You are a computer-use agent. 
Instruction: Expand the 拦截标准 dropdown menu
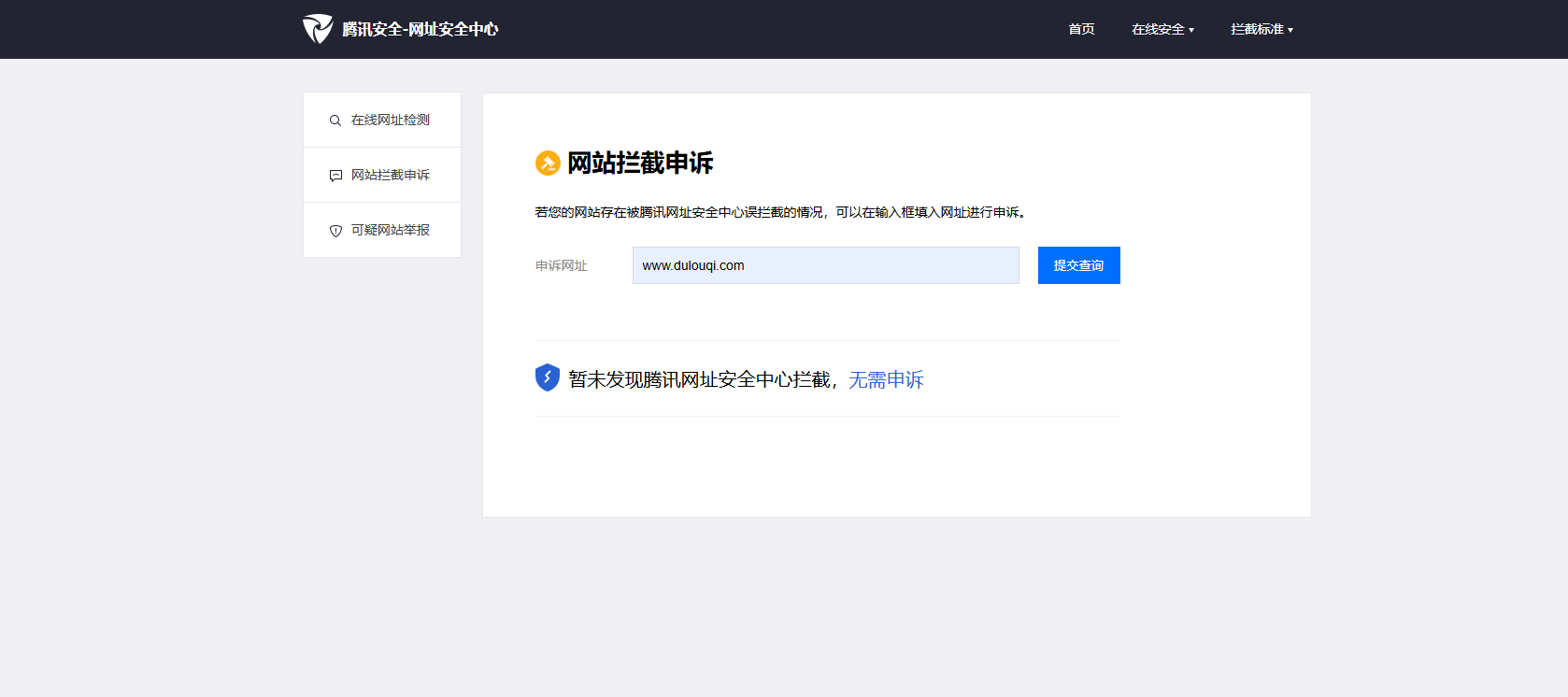[x=1262, y=29]
